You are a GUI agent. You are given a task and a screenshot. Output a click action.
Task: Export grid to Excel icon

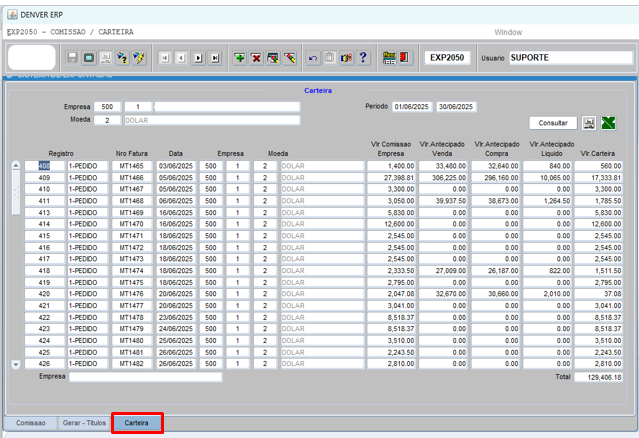[x=609, y=123]
